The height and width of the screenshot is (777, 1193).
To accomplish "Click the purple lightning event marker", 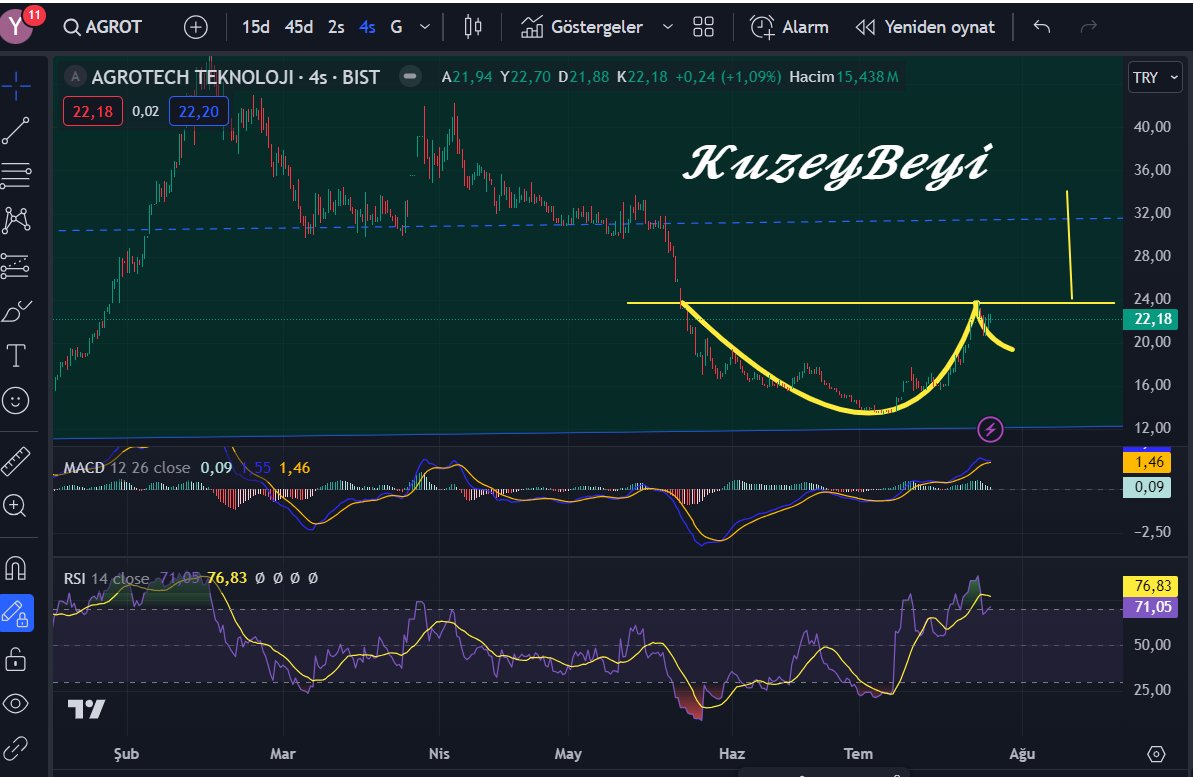I will [x=990, y=429].
